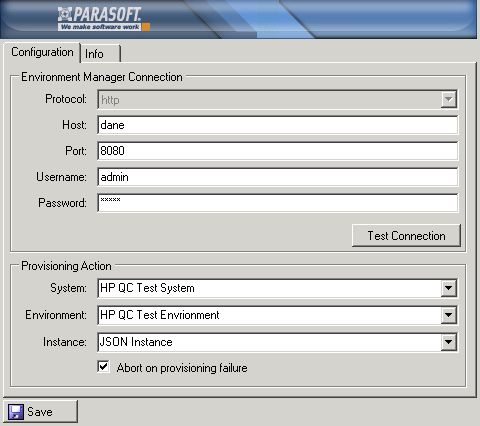The height and width of the screenshot is (426, 480).
Task: Click the Username field with admin
Action: click(278, 177)
